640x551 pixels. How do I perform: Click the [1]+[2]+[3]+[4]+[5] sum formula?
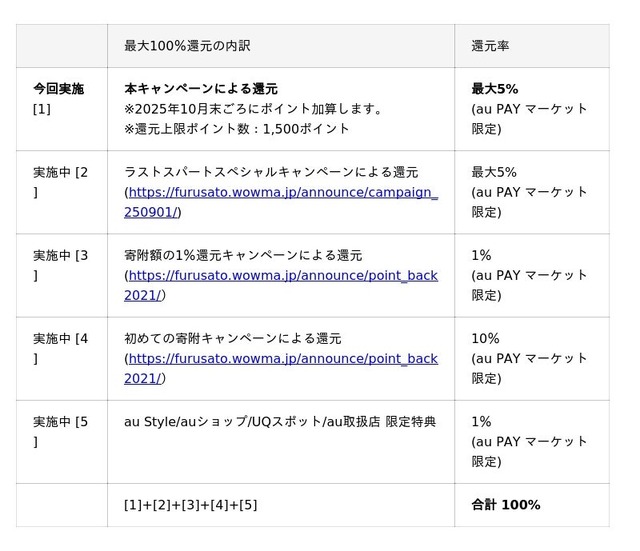point(190,505)
